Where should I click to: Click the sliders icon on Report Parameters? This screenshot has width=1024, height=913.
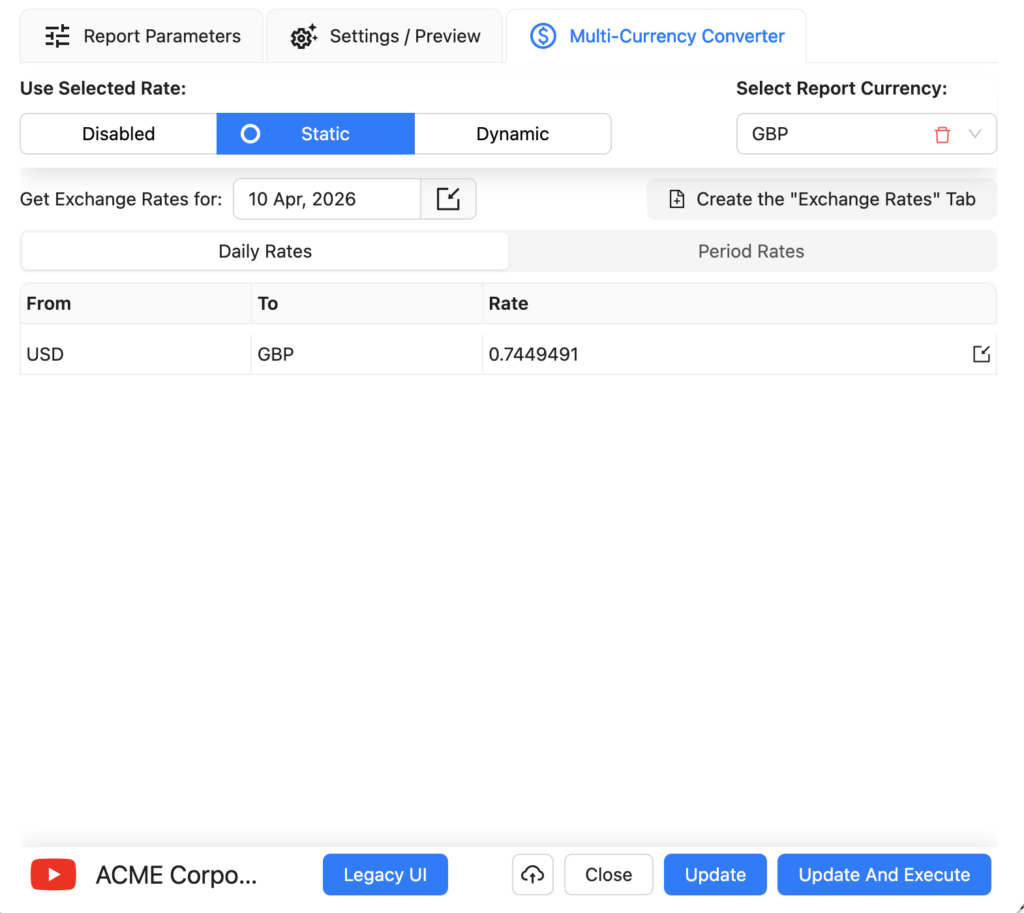point(58,37)
